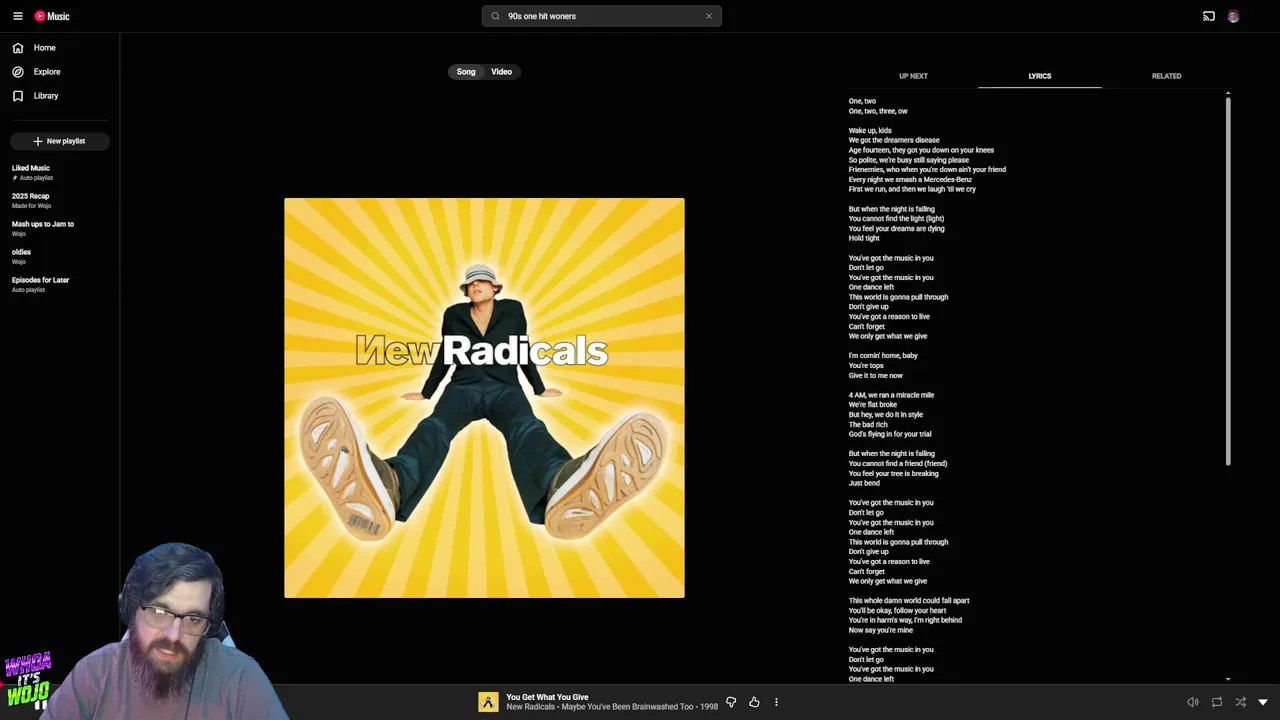Dislike the current song
The width and height of the screenshot is (1280, 720).
click(731, 702)
